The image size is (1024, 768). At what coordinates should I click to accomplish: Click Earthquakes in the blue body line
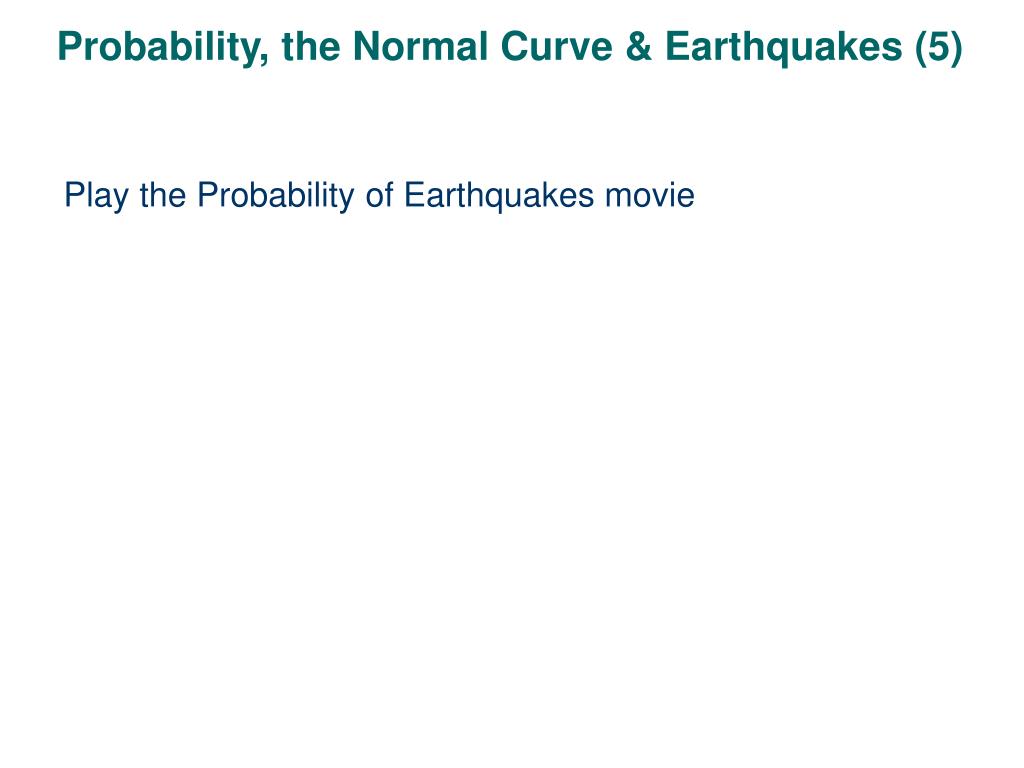click(499, 195)
